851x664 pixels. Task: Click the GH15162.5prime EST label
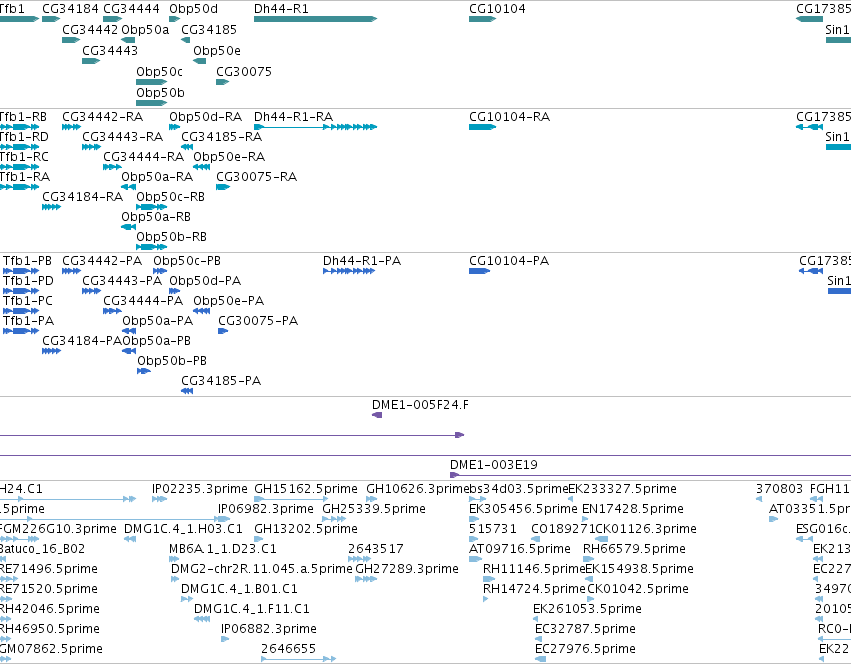click(x=306, y=490)
